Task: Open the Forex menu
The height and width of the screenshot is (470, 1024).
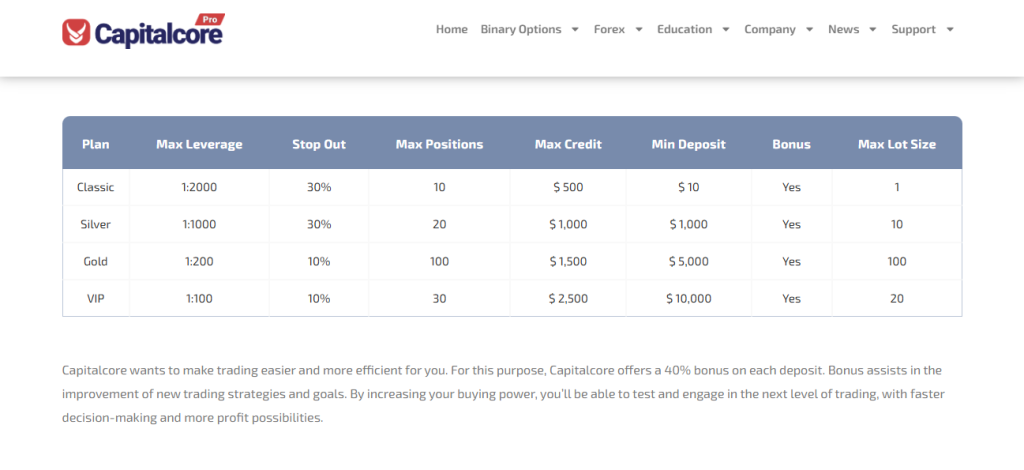Action: click(x=609, y=30)
